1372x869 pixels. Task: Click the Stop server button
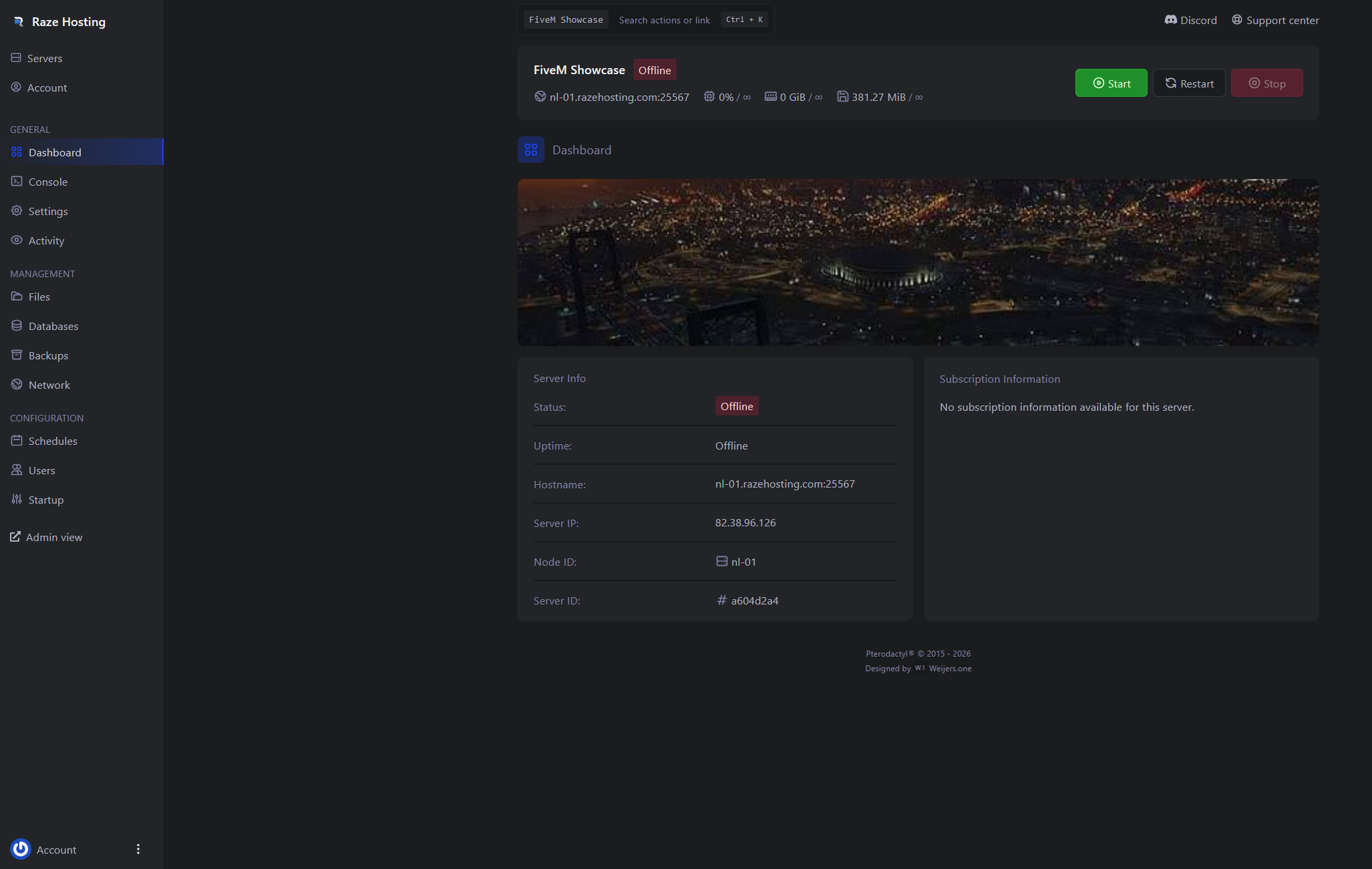[1266, 83]
